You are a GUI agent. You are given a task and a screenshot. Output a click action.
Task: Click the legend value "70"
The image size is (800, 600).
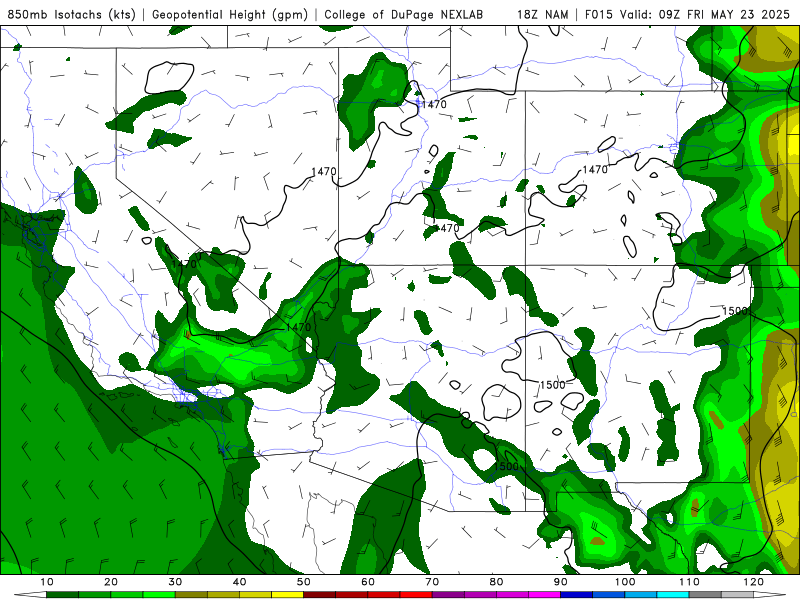tap(432, 582)
